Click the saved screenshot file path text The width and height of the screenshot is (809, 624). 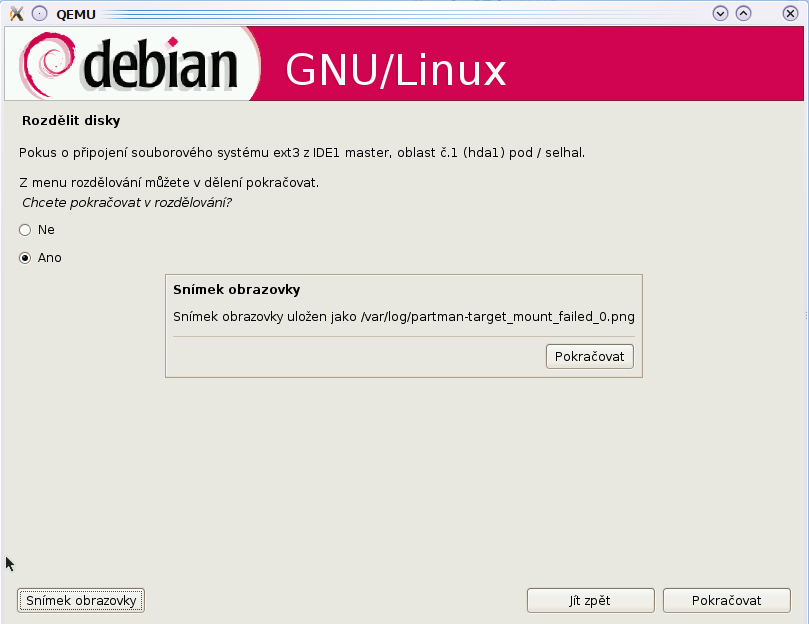[x=498, y=316]
